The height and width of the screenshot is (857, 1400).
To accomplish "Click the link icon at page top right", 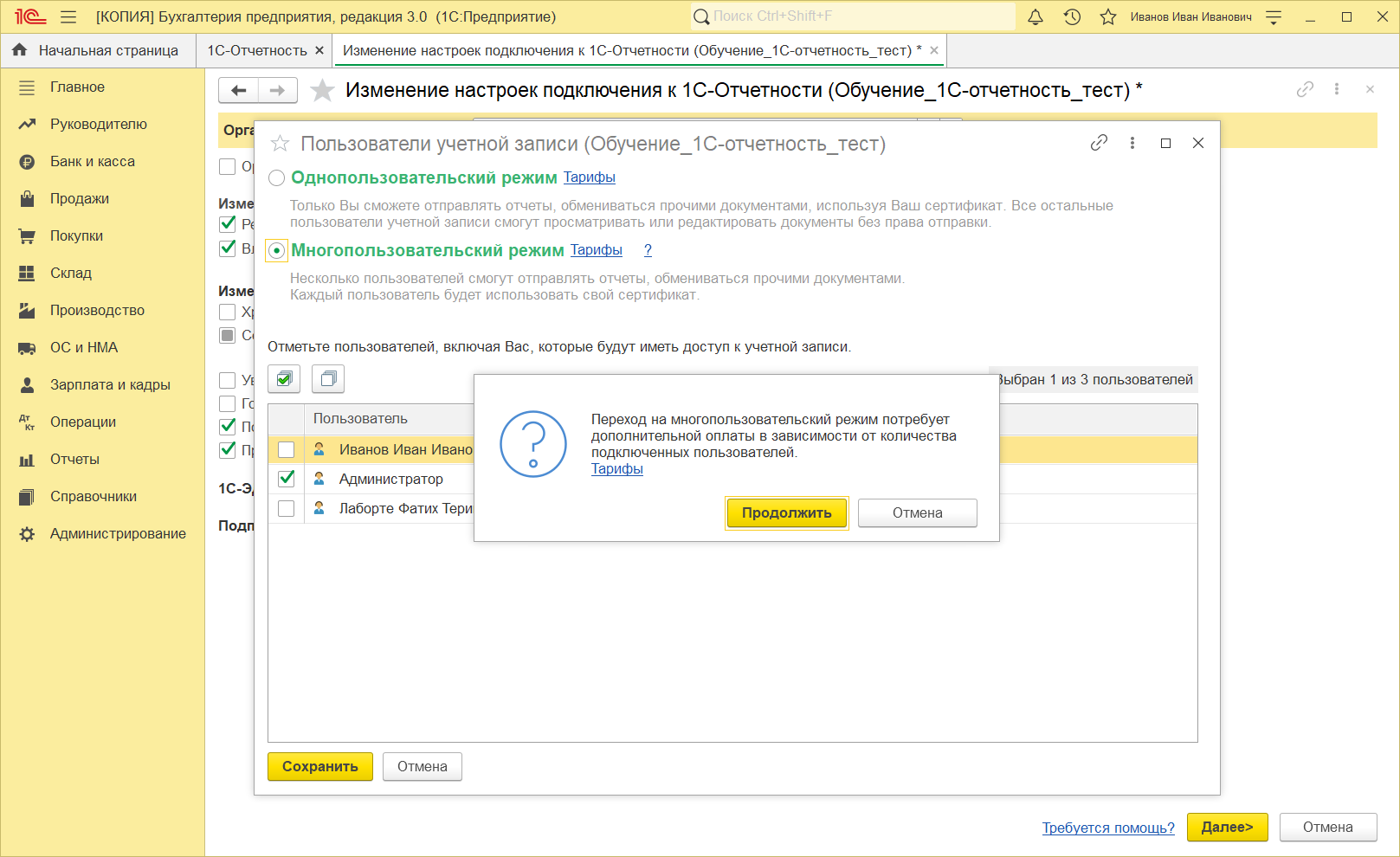I will tap(1305, 89).
